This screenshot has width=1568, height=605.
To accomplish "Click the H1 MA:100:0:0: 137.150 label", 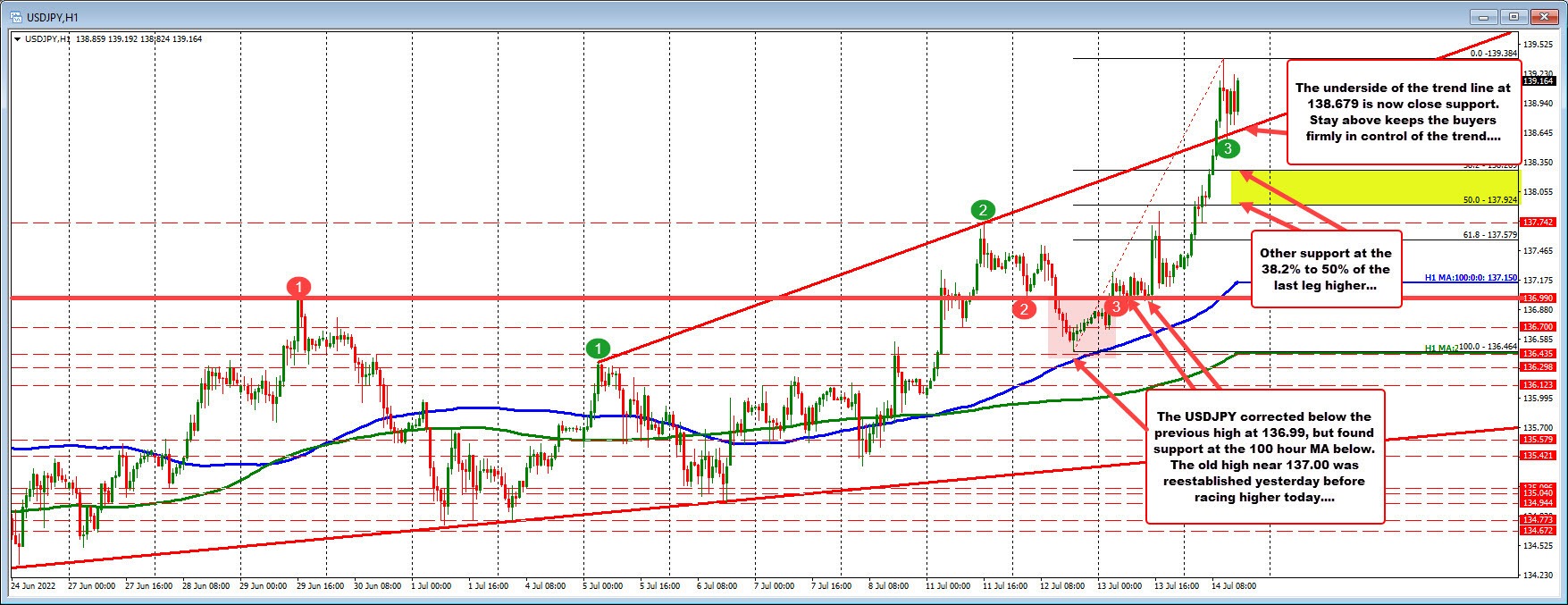I will click(x=1472, y=280).
